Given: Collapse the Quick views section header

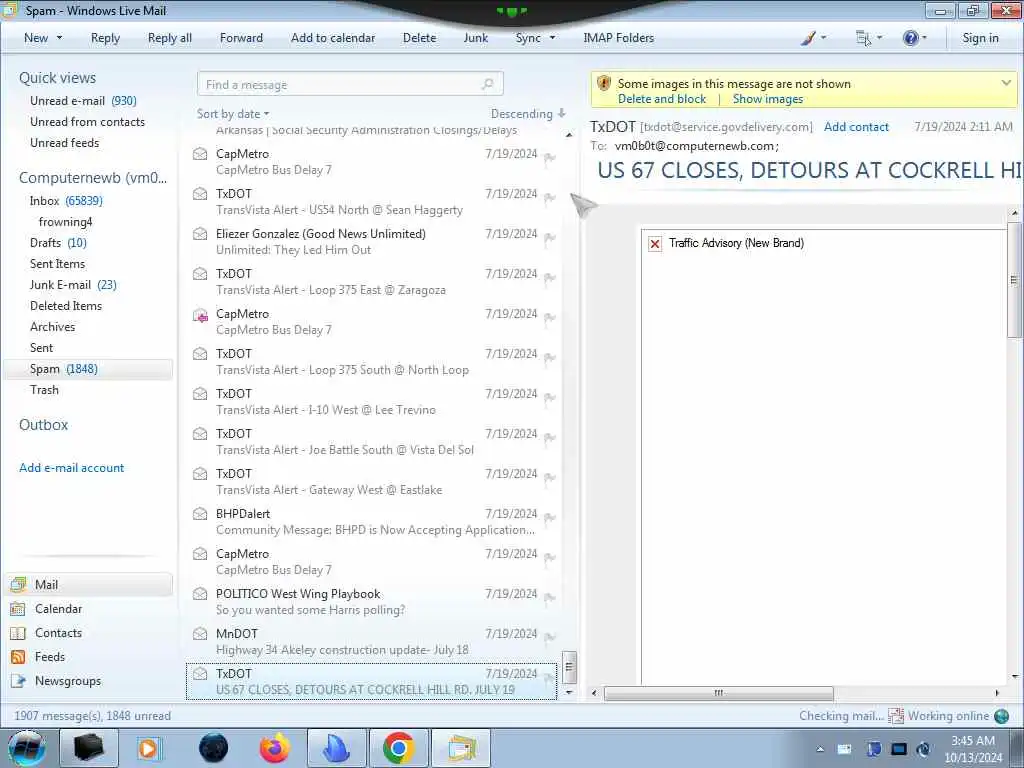Looking at the screenshot, I should point(57,78).
